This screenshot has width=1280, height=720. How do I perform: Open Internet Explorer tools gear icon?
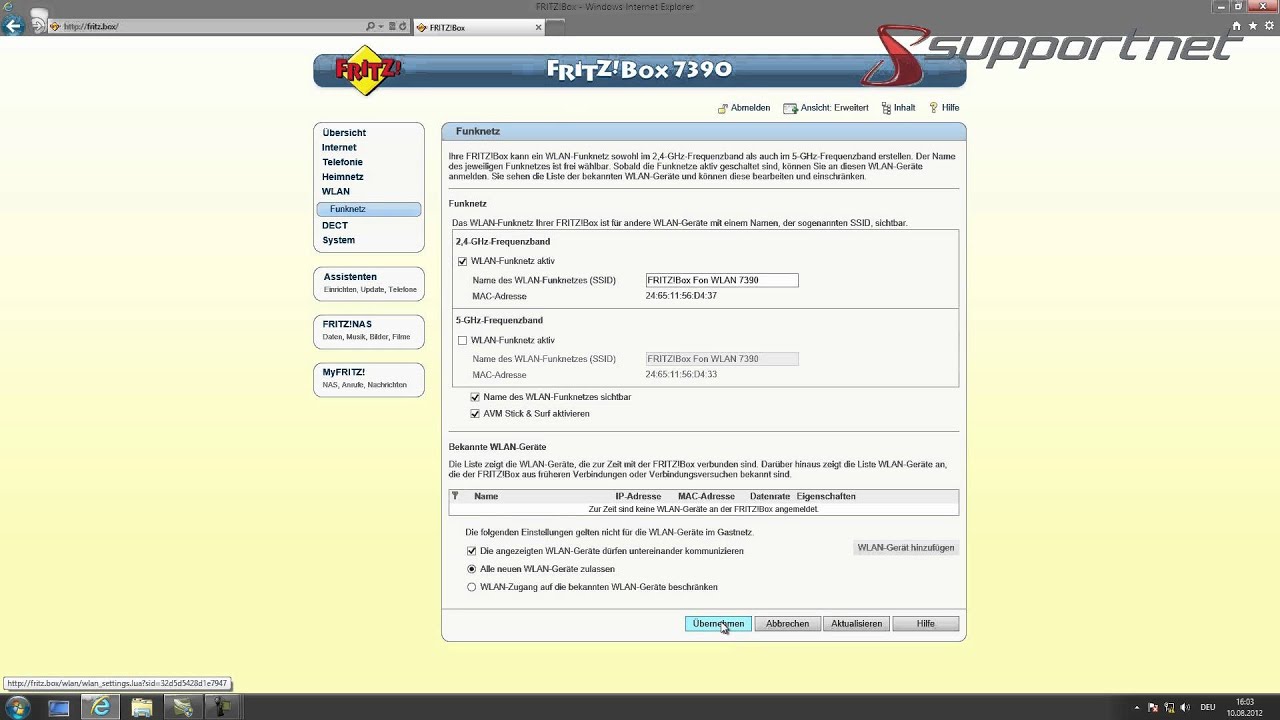tap(1268, 26)
